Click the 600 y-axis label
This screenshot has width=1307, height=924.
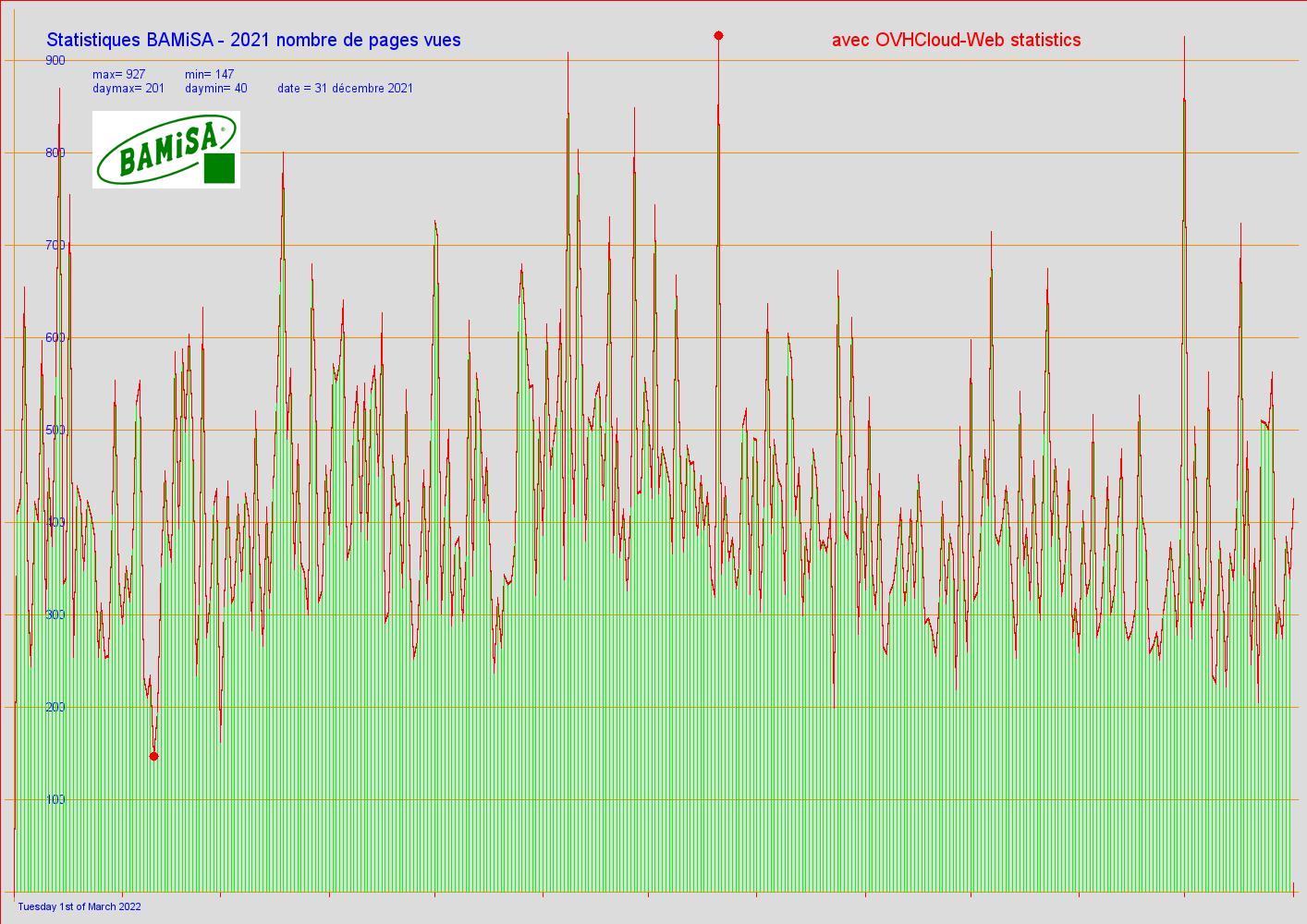pos(55,337)
